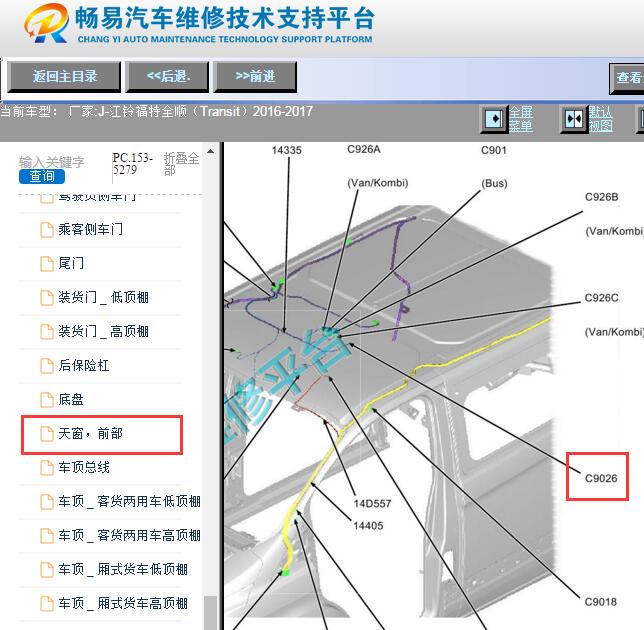
Task: Select the PC.153-5279 entry
Action: (x=133, y=163)
